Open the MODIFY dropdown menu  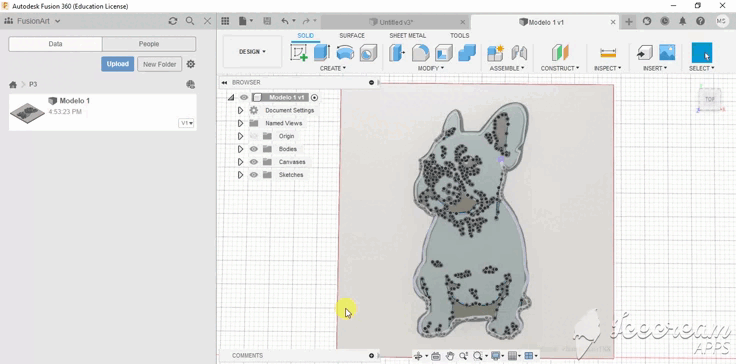tap(431, 69)
